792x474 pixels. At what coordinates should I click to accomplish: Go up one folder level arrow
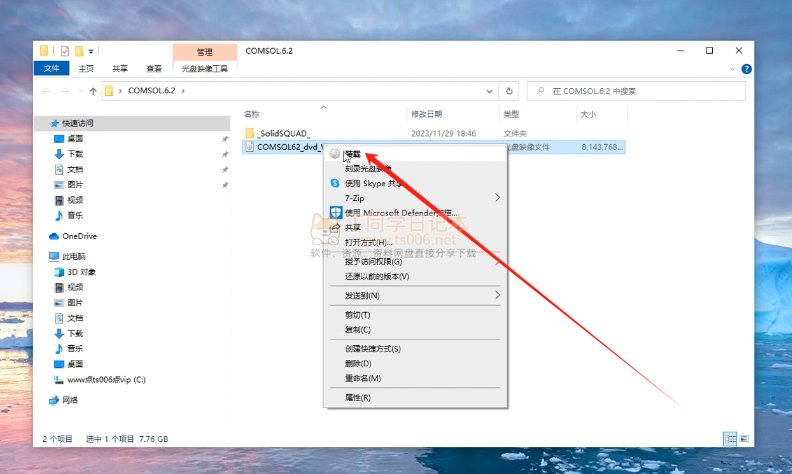(93, 91)
